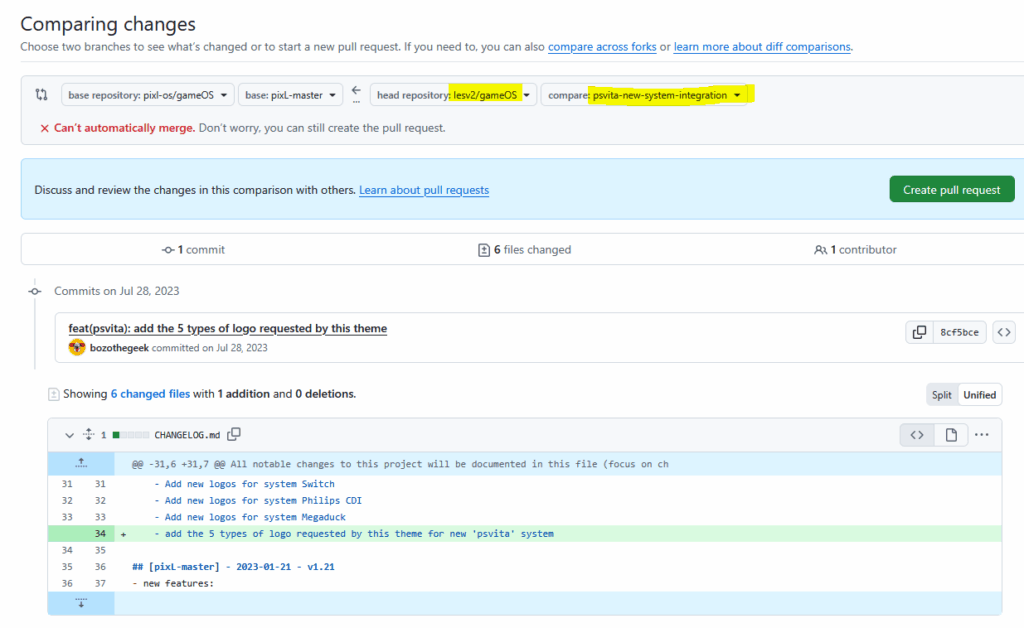
Task: Select the 6 files changed tab
Action: tap(524, 250)
